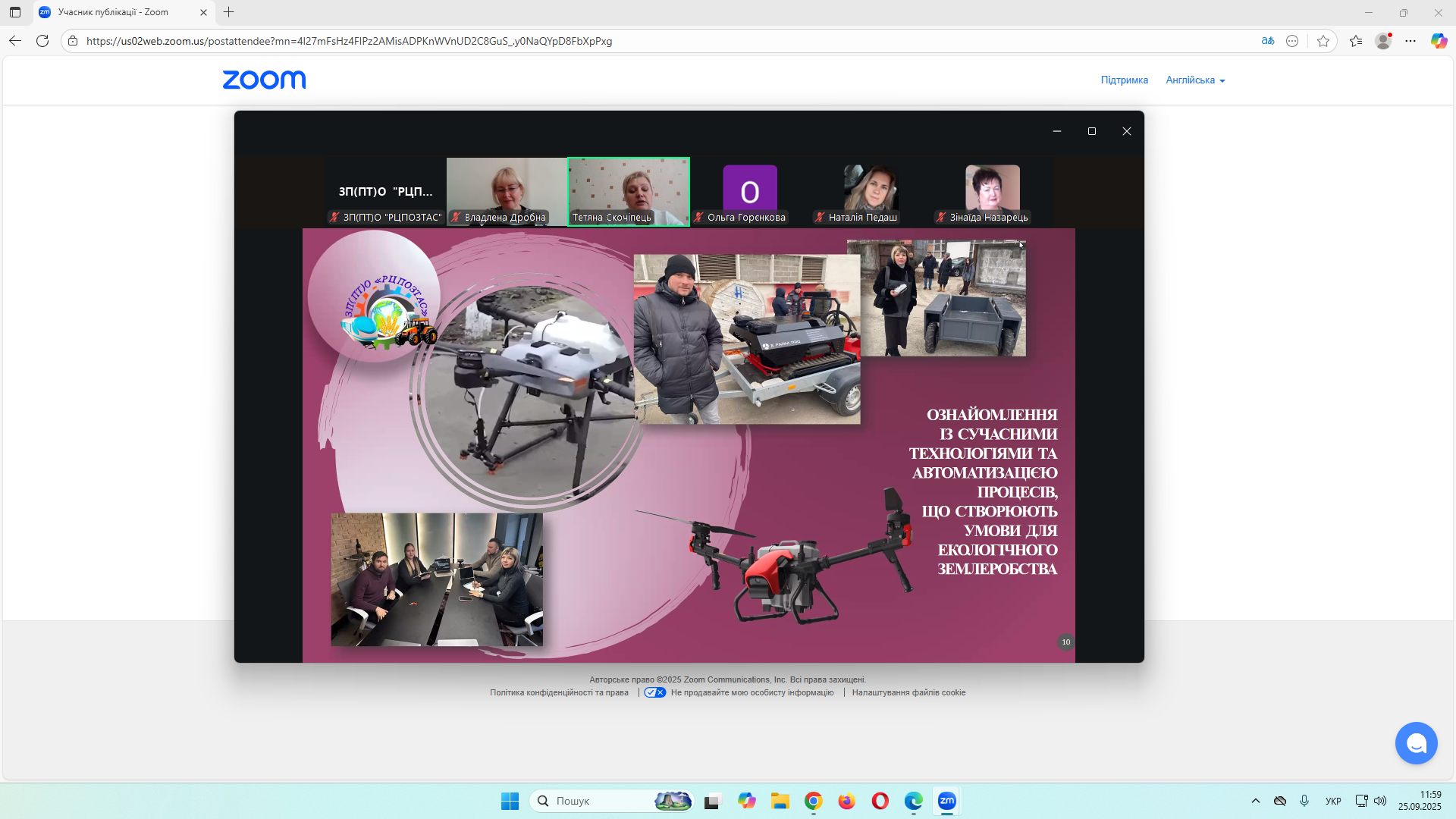The width and height of the screenshot is (1456, 819).
Task: Open Налаштування файлів cookie link
Action: [908, 692]
